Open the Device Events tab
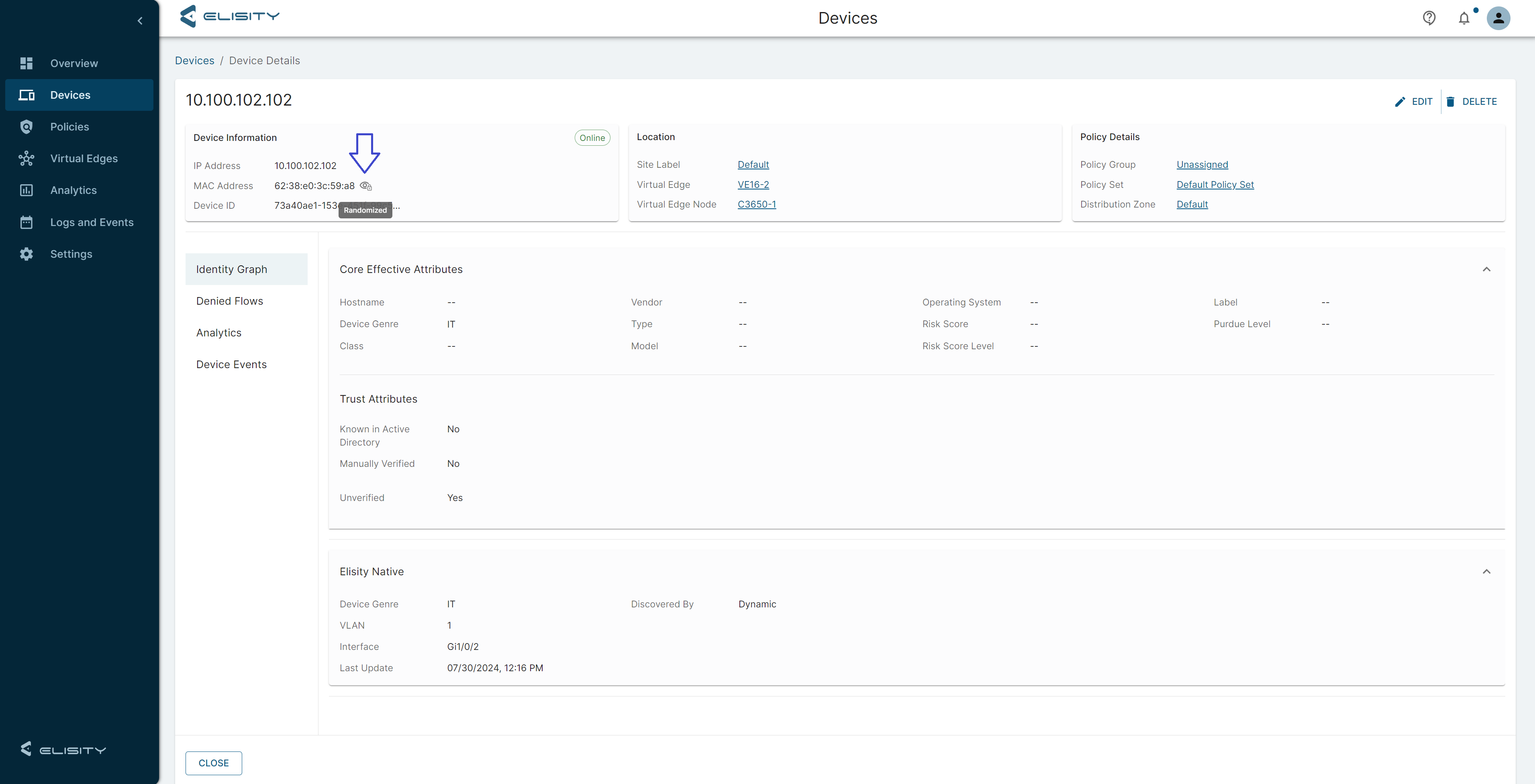Viewport: 1535px width, 784px height. pyautogui.click(x=231, y=365)
